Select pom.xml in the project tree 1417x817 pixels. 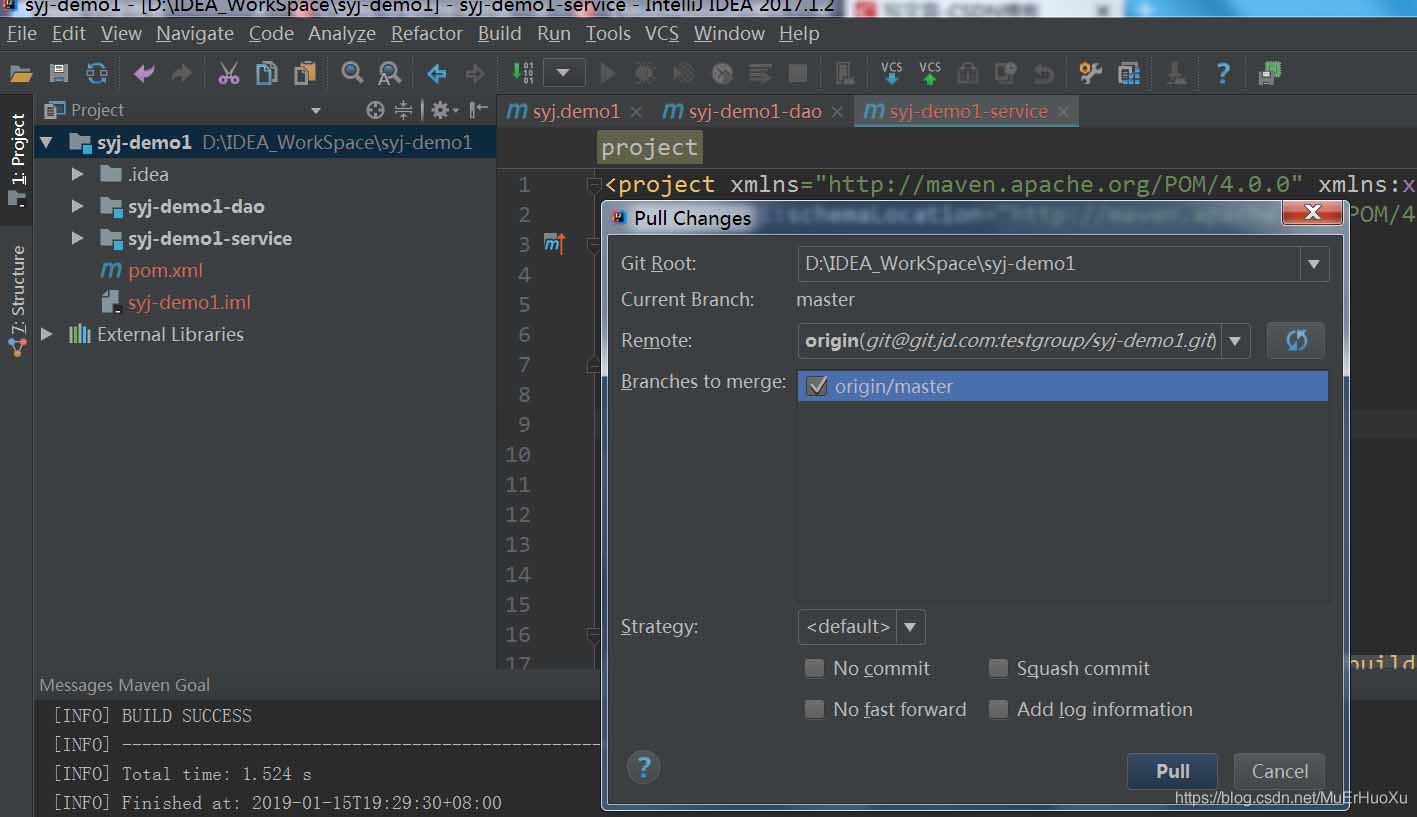[165, 271]
